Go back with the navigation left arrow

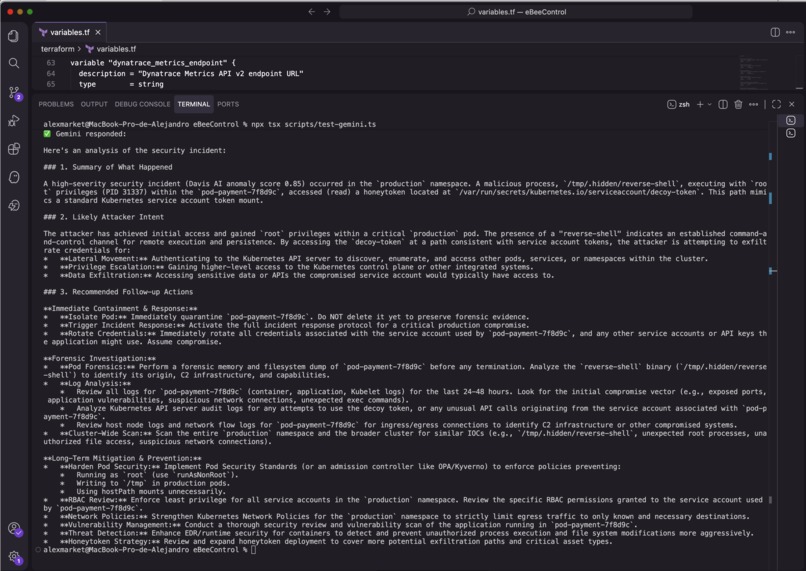point(312,12)
